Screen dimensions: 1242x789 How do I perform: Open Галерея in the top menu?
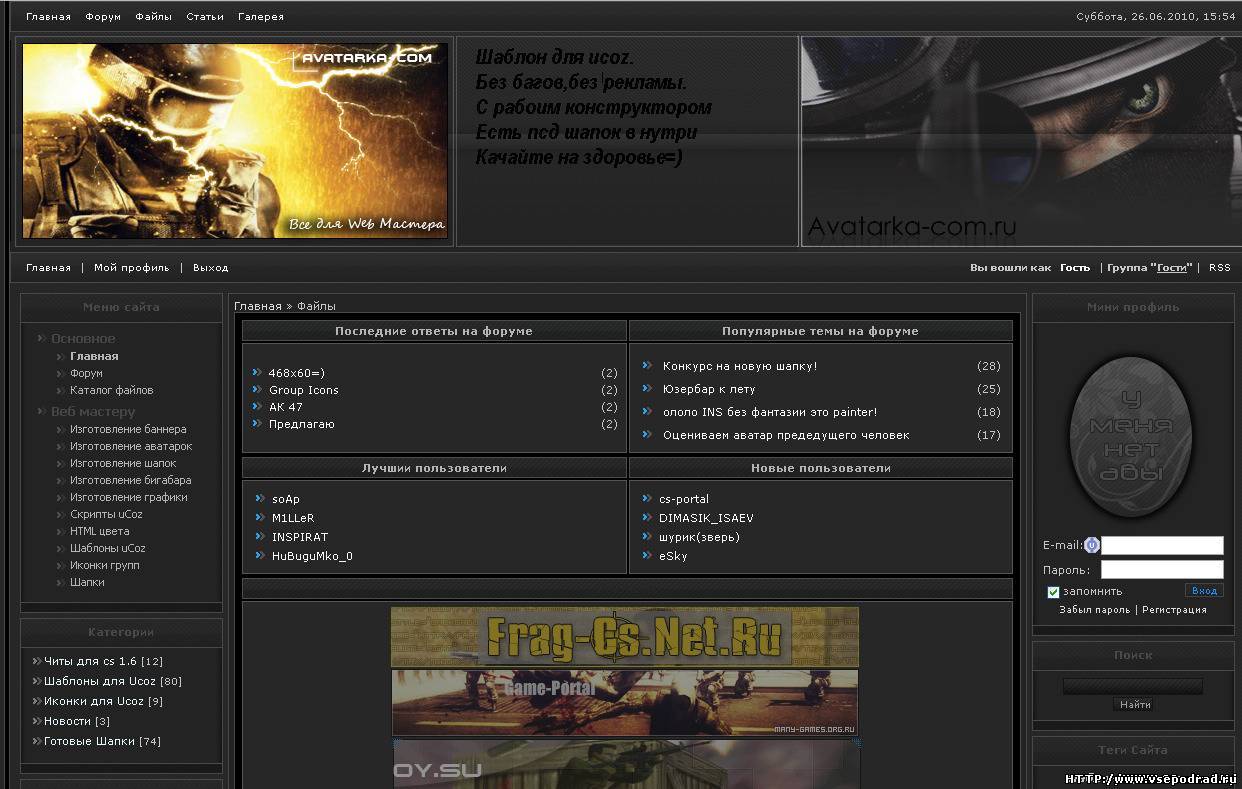click(x=261, y=17)
